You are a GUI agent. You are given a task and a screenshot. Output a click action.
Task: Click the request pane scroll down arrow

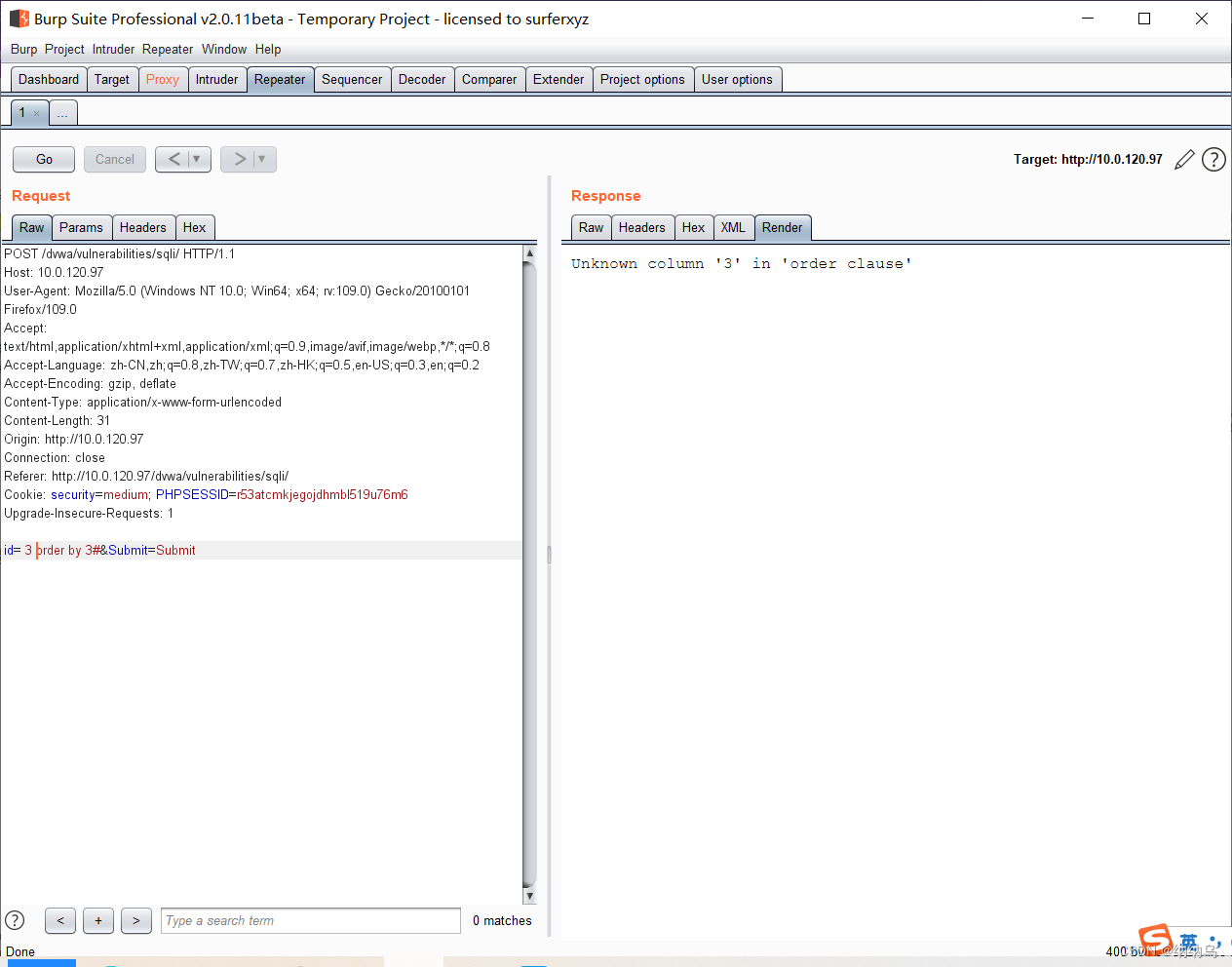pyautogui.click(x=529, y=896)
